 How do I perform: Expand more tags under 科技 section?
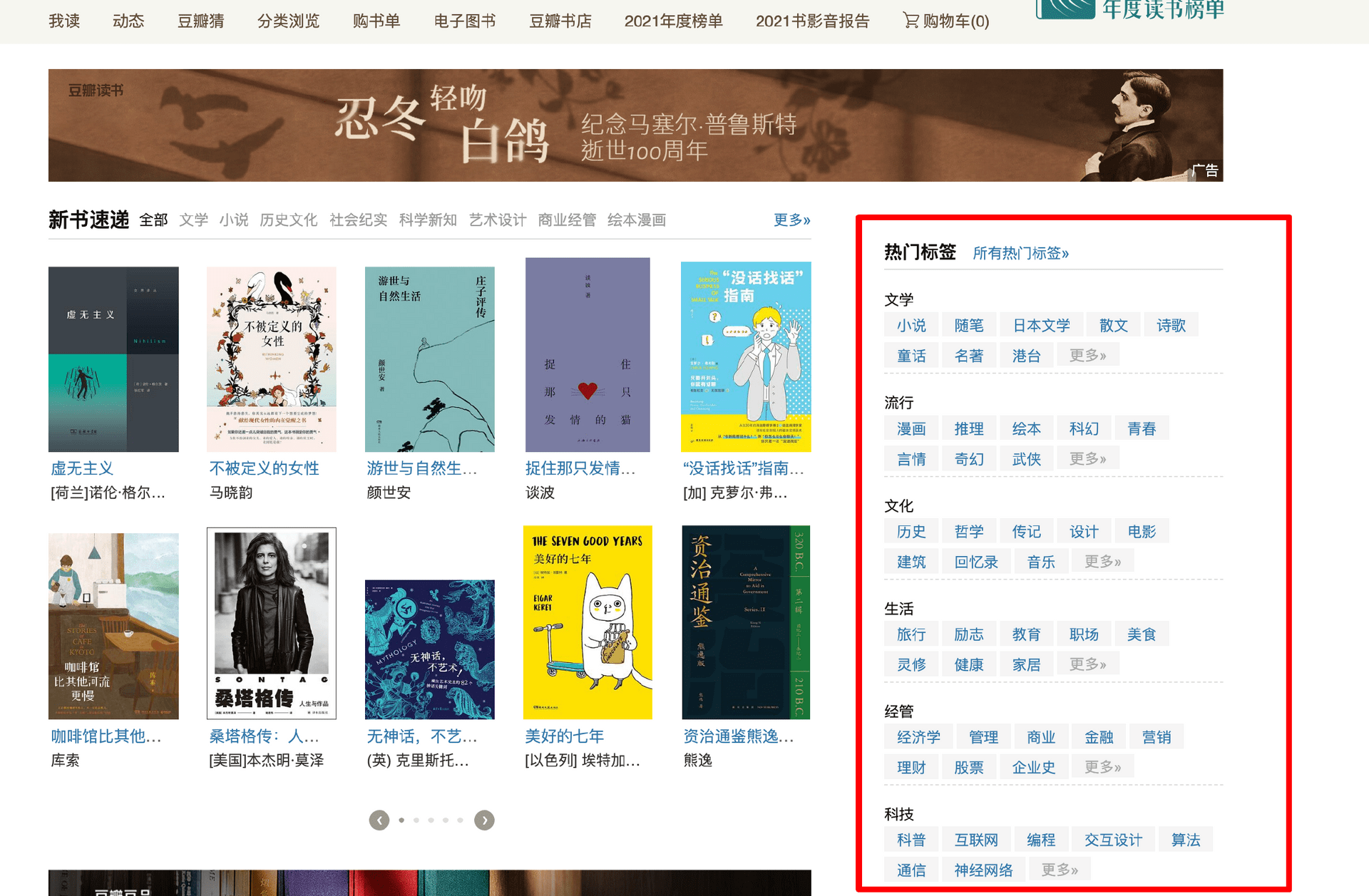[x=1060, y=870]
